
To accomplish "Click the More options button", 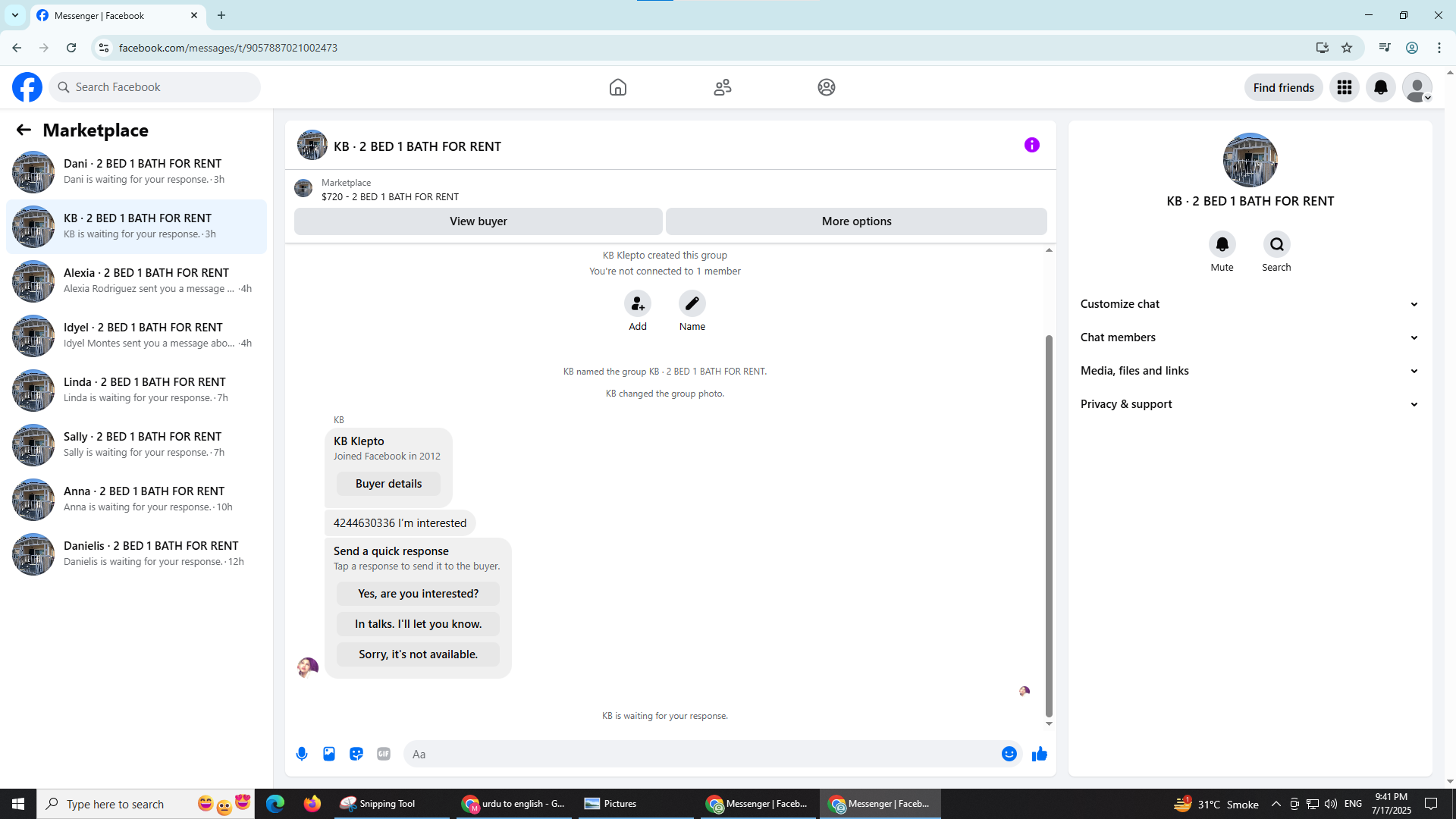I will coord(857,221).
